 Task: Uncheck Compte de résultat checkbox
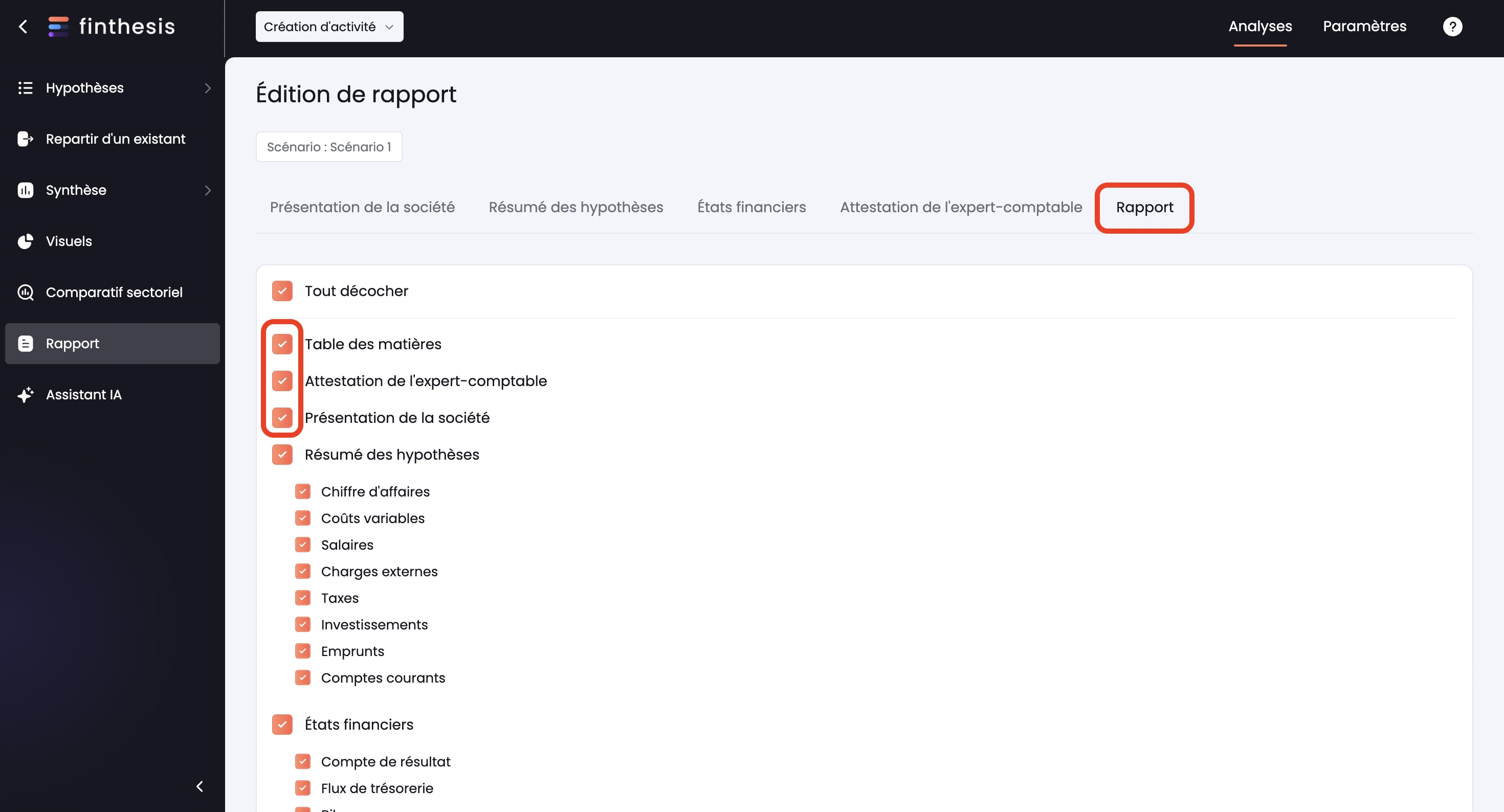click(302, 762)
